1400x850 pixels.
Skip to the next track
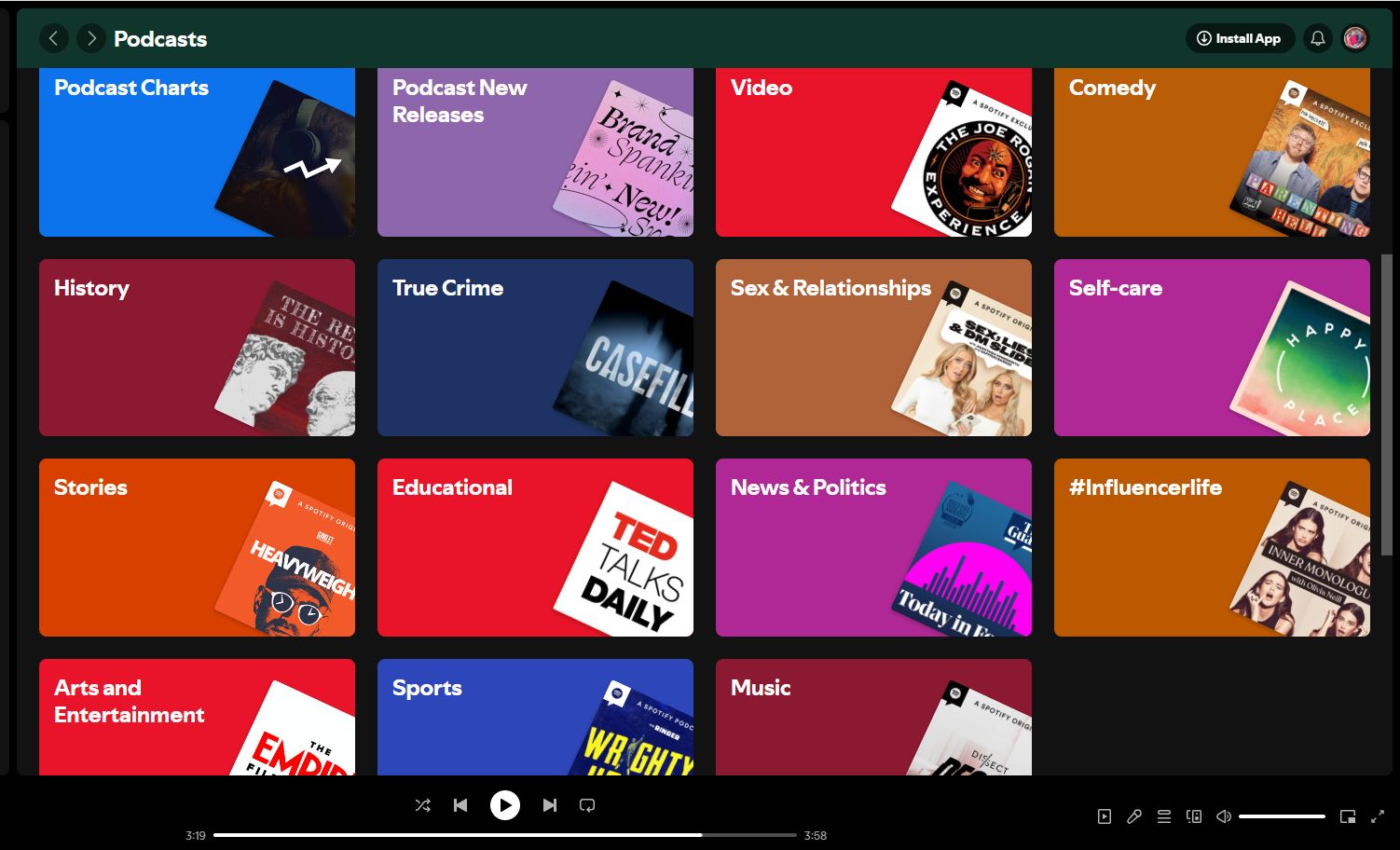tap(550, 805)
